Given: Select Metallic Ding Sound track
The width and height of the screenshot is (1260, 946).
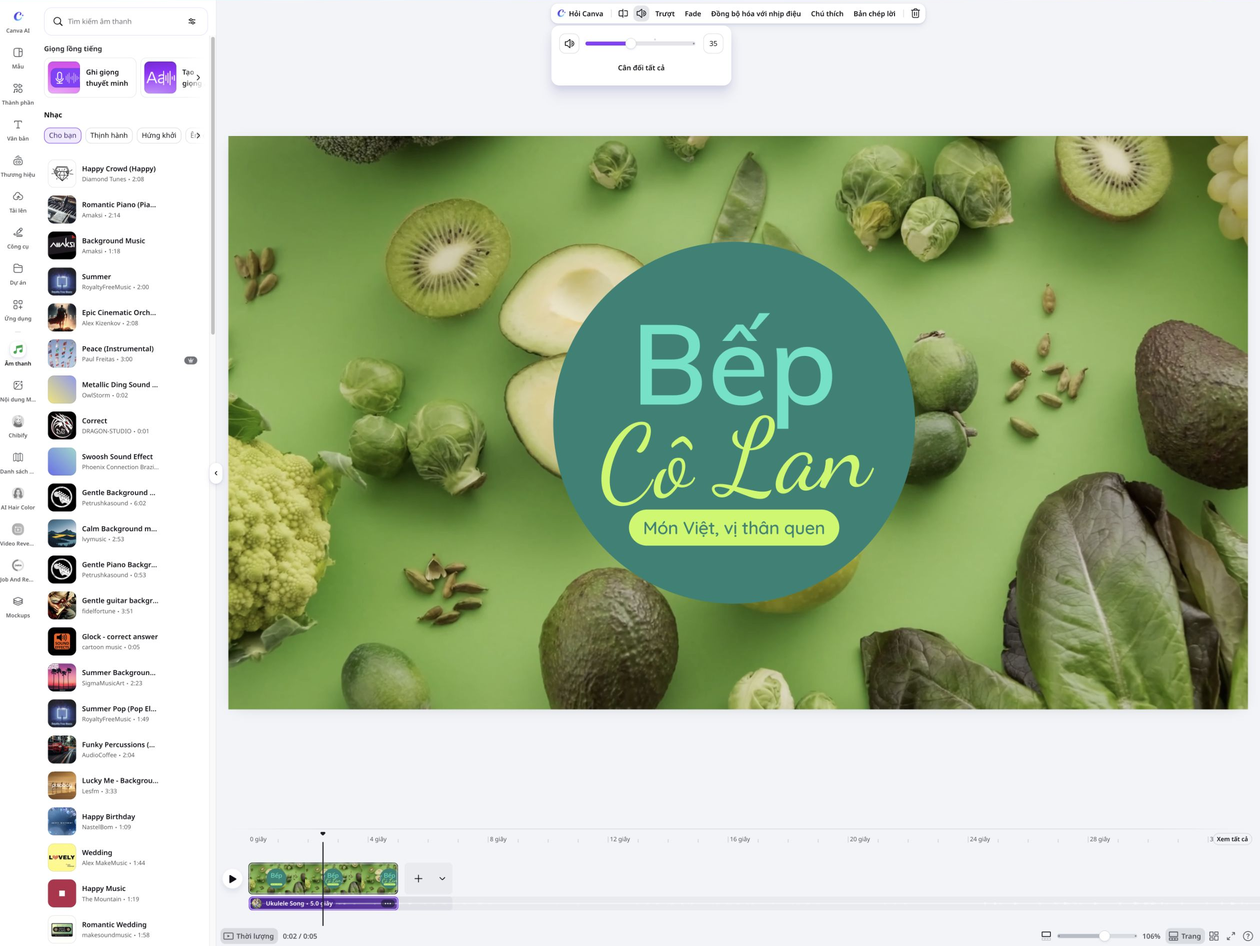Looking at the screenshot, I should 121,390.
